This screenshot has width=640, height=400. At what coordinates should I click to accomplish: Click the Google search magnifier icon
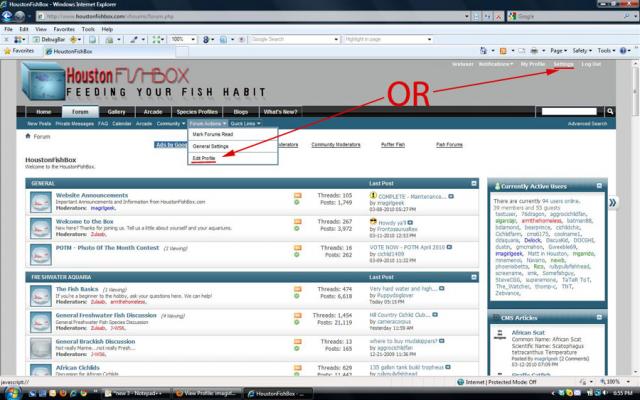(626, 16)
